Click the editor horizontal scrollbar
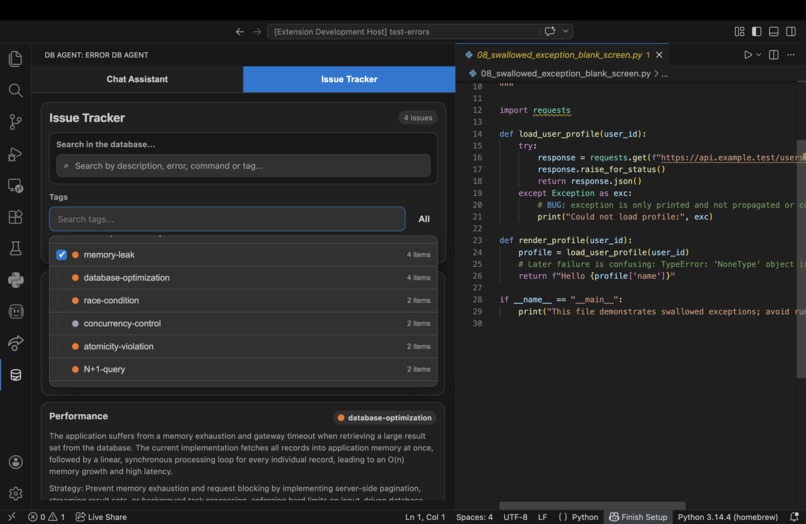The width and height of the screenshot is (806, 524). (592, 505)
